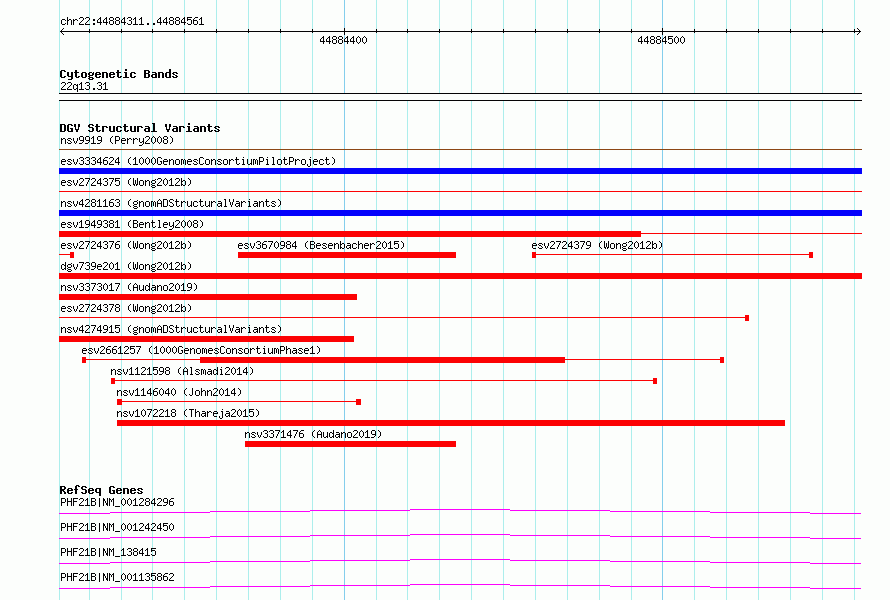
Task: Click the red bar for nsv3371476
Action: pyautogui.click(x=350, y=444)
